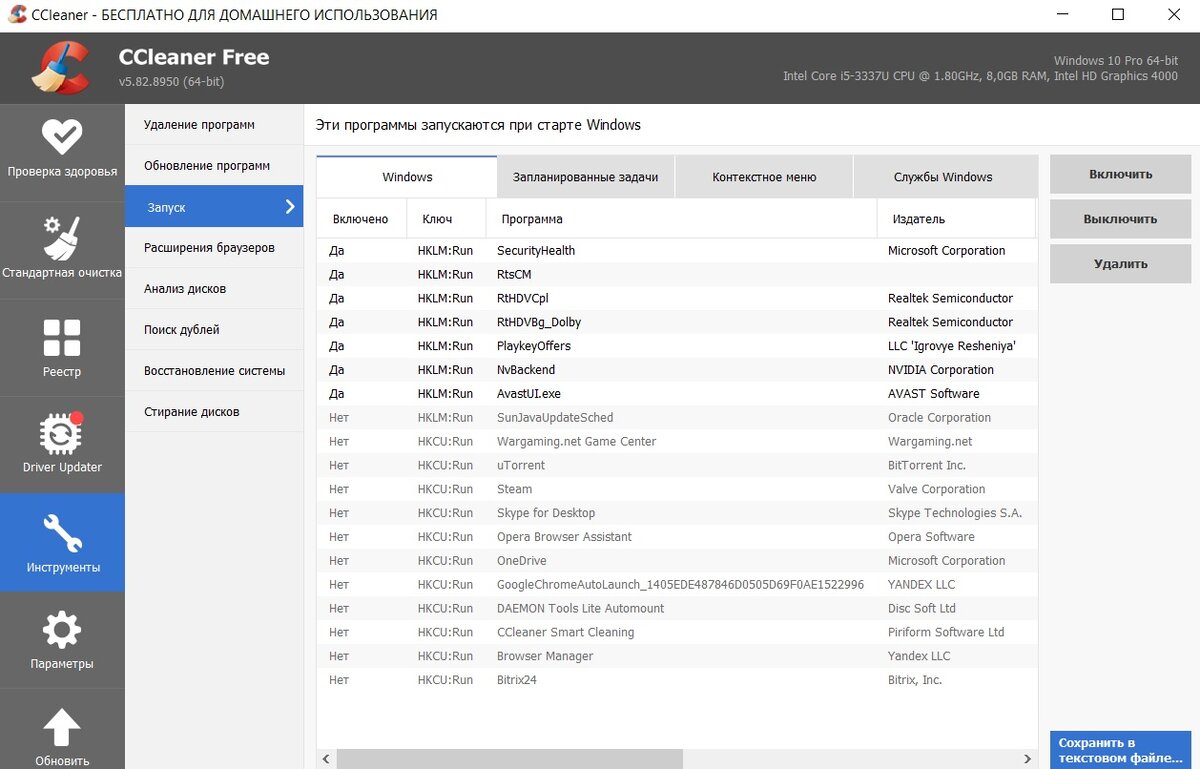Switch to Контекстное меню tab
1200x769 pixels.
(x=764, y=177)
